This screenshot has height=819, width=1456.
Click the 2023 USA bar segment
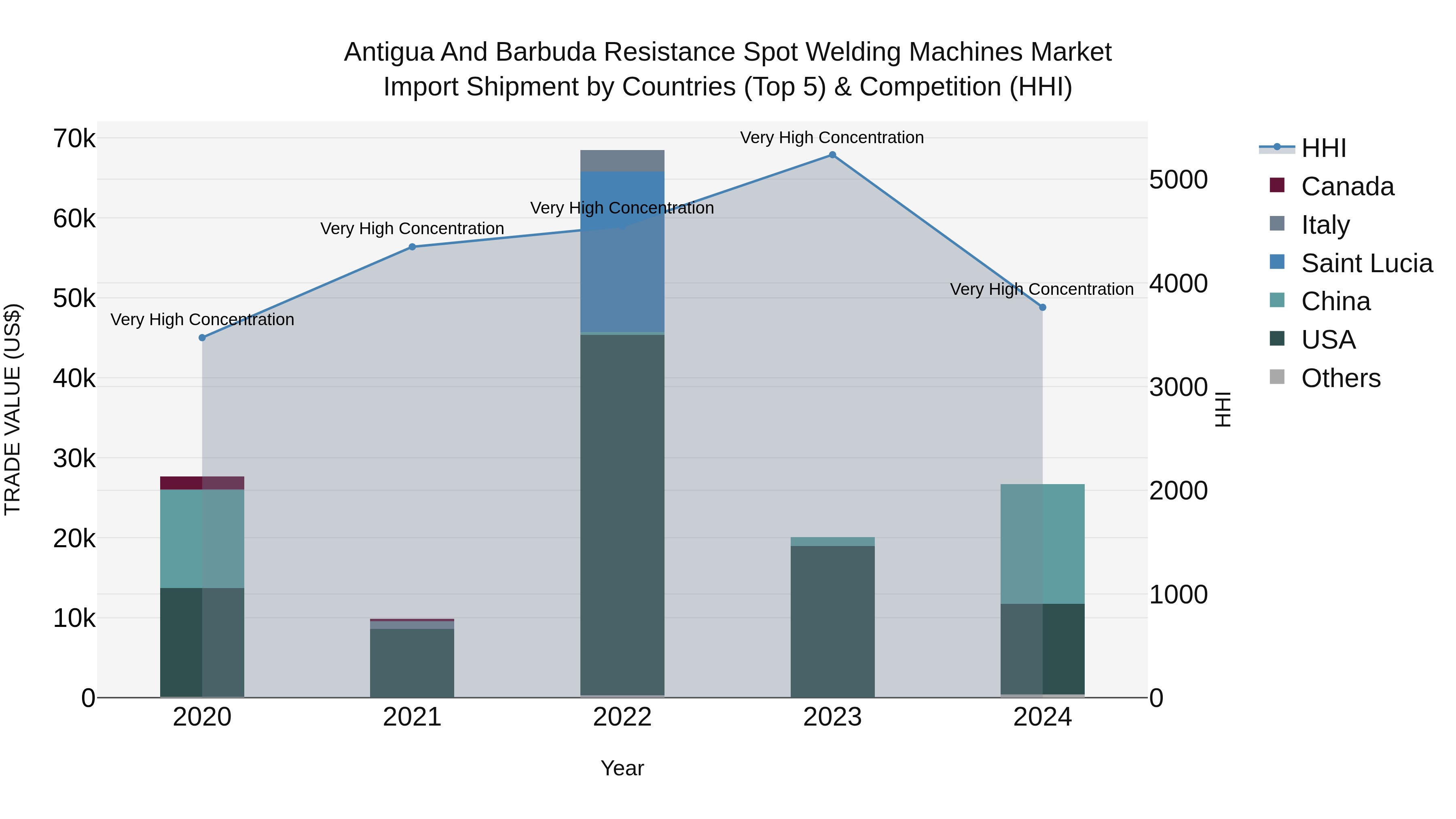(833, 622)
